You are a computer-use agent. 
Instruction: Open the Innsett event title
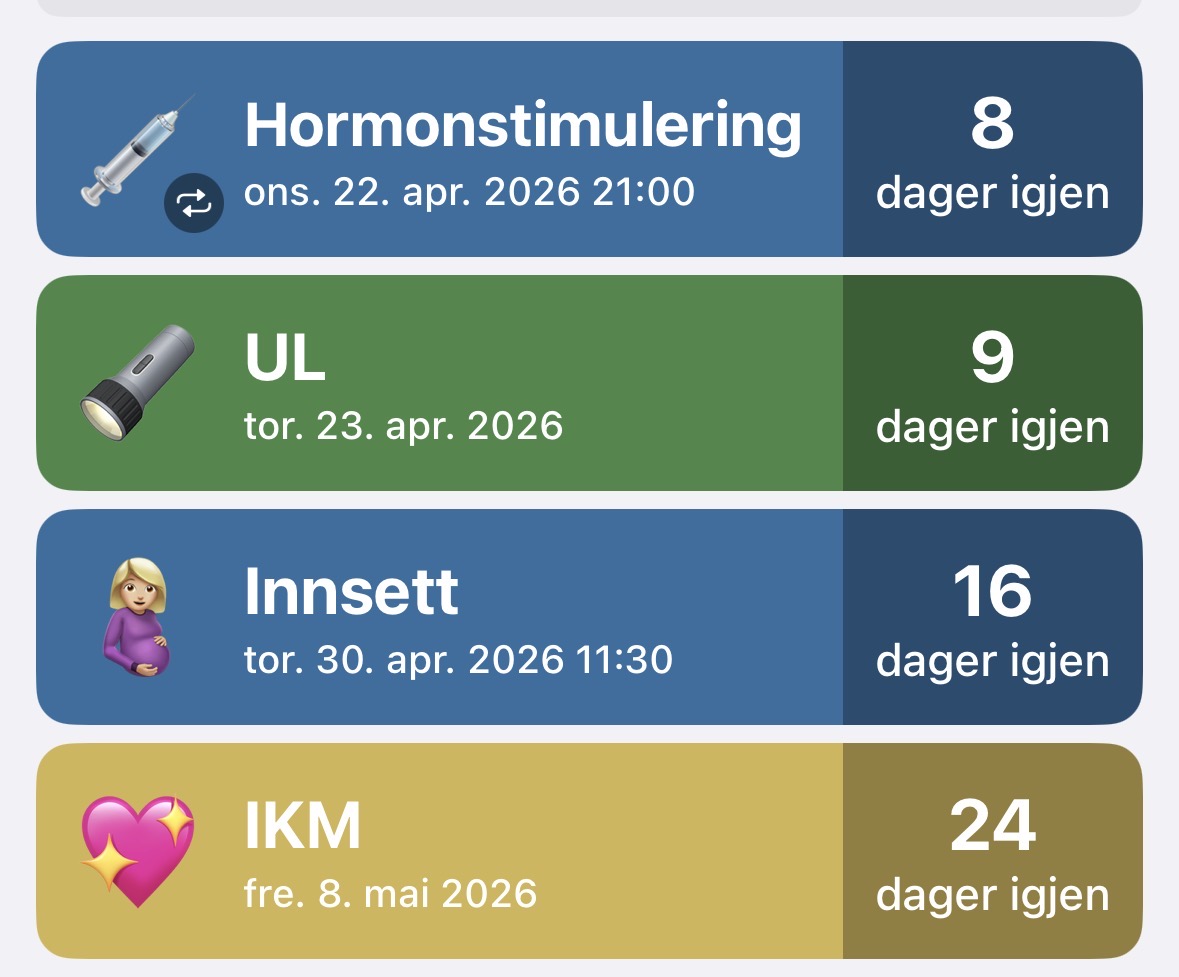[351, 593]
